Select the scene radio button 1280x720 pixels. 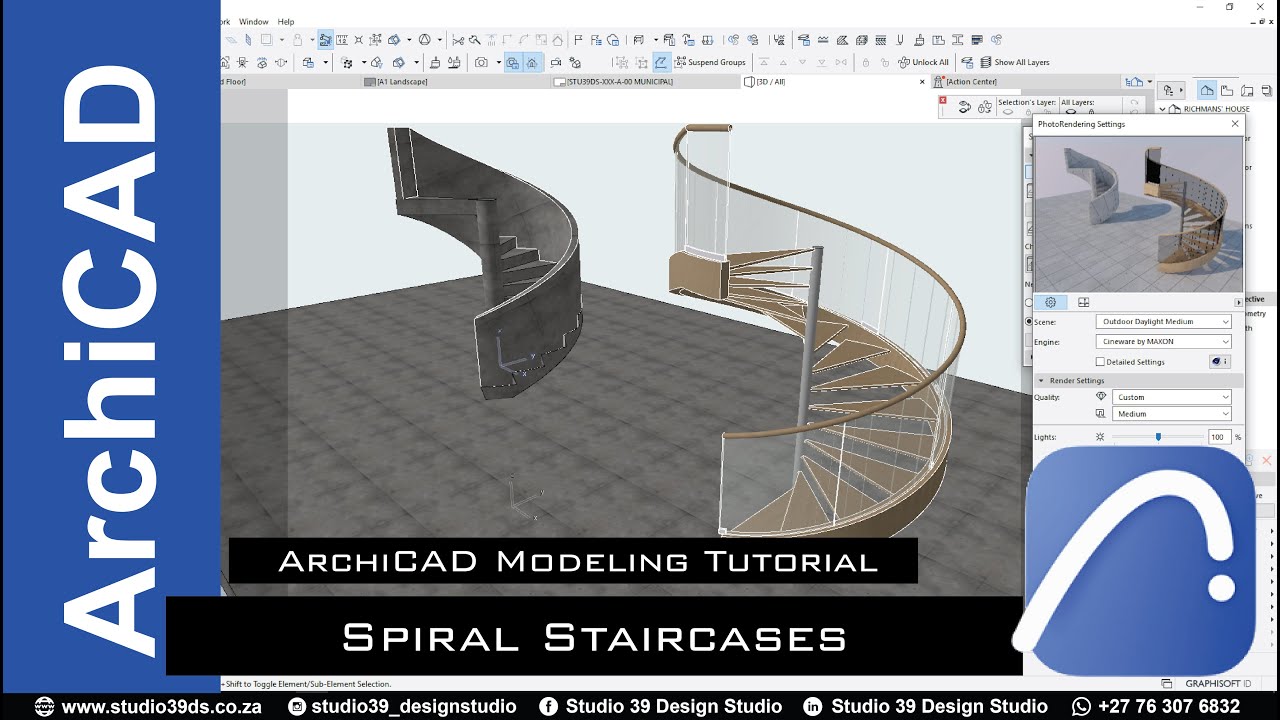pyautogui.click(x=1029, y=322)
